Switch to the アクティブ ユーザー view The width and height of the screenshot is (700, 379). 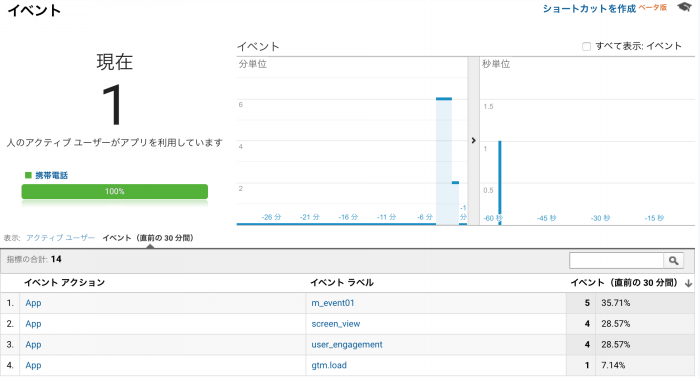60,237
